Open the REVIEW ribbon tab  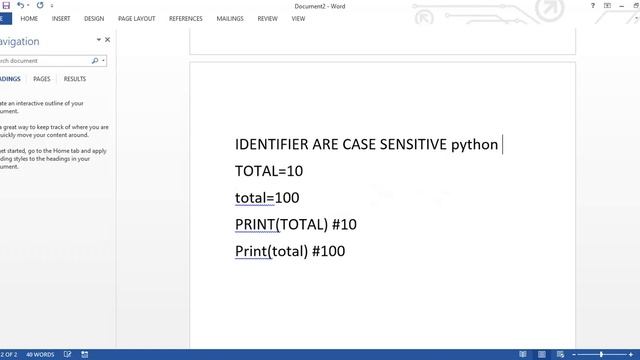267,19
